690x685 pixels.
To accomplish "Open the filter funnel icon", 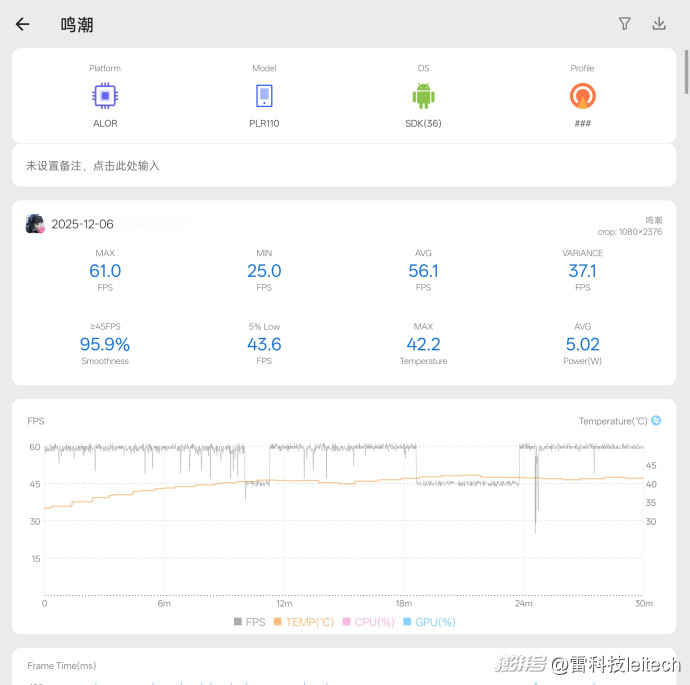I will click(625, 24).
